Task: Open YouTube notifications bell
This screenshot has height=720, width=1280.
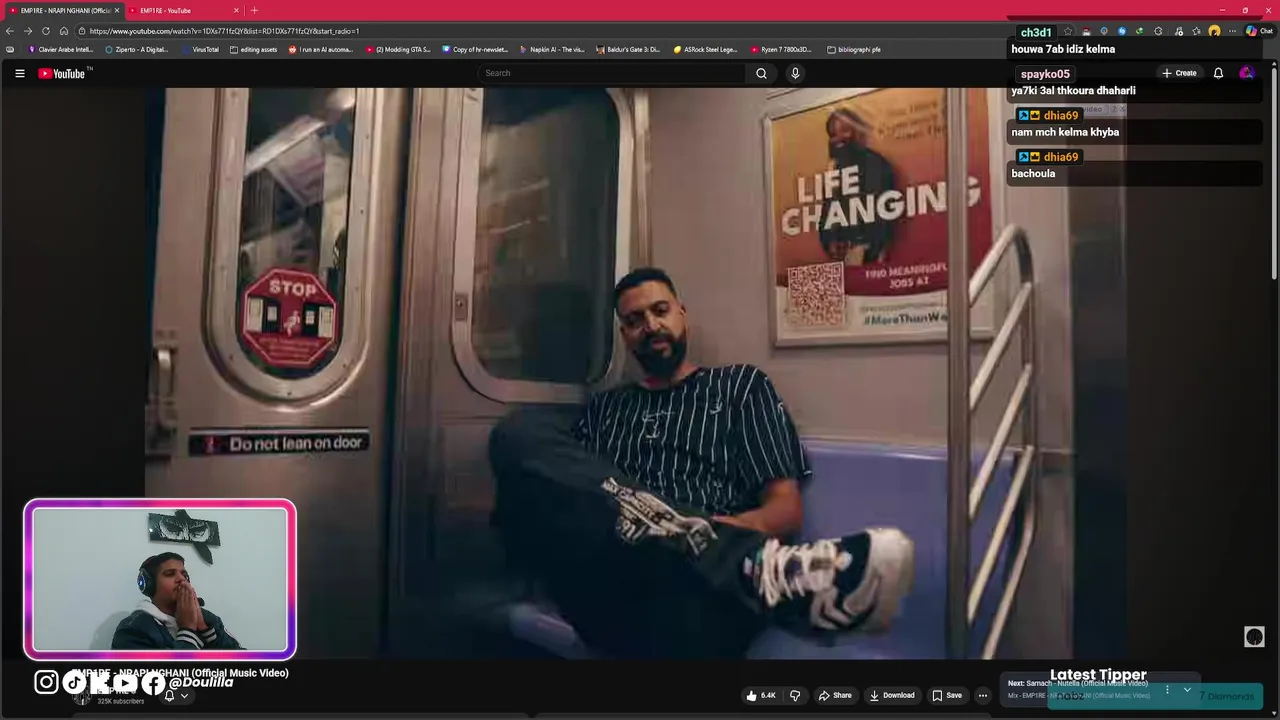Action: 1218,73
